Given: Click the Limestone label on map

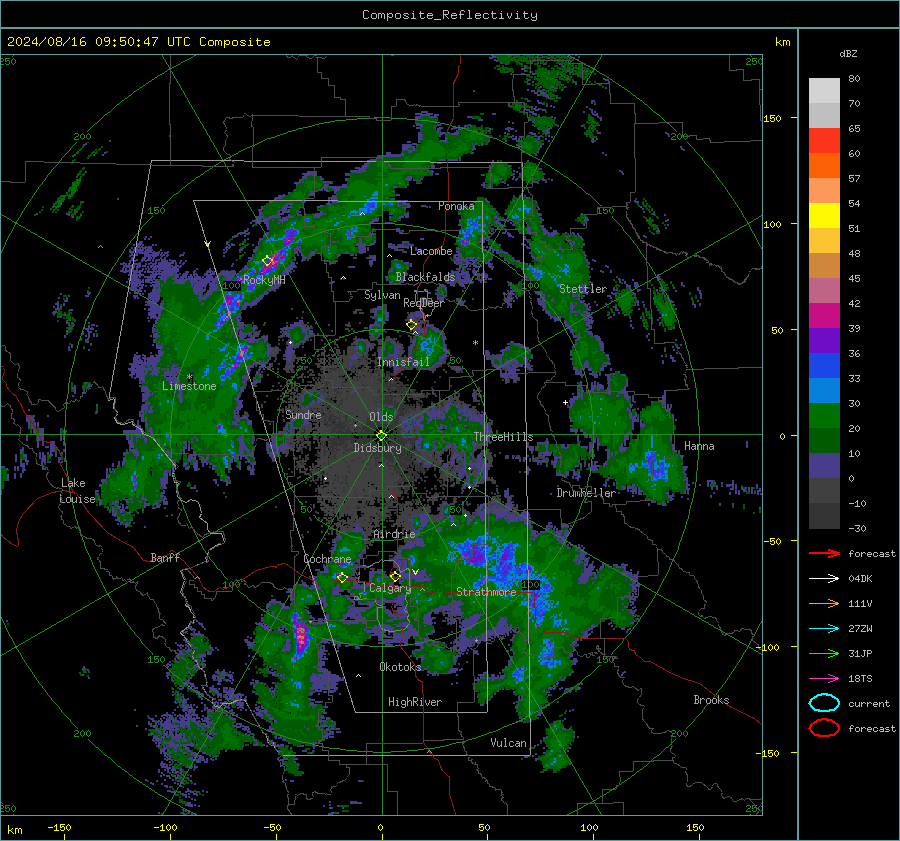Looking at the screenshot, I should pyautogui.click(x=189, y=386).
